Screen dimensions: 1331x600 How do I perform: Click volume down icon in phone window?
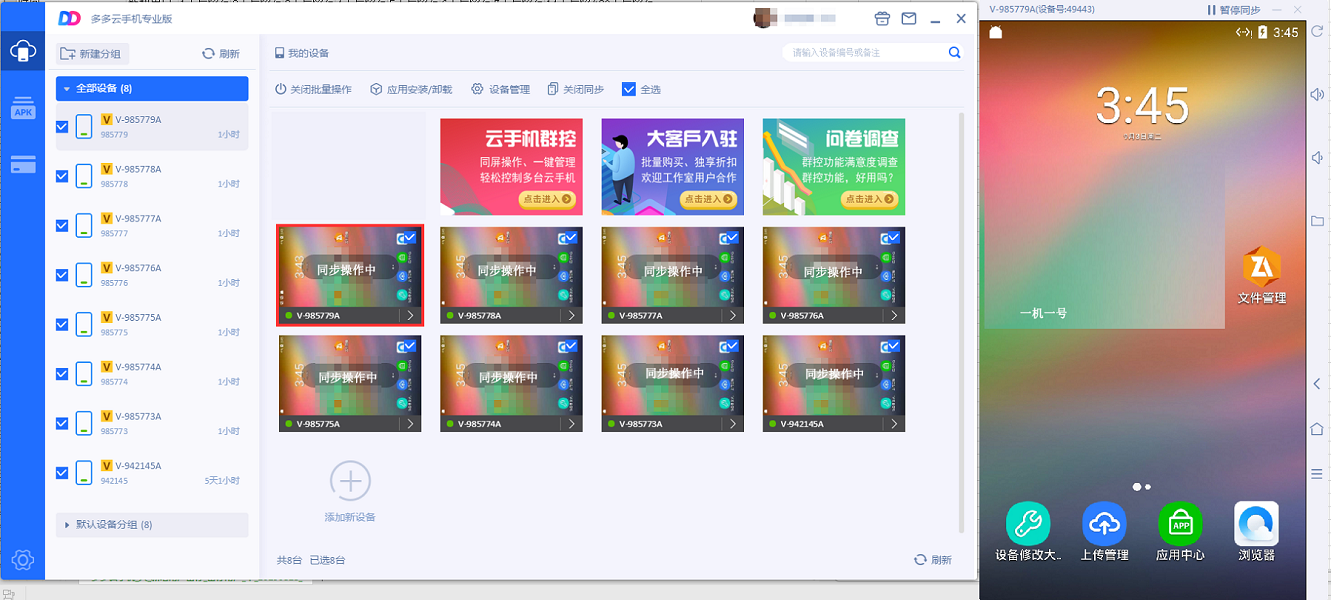click(1317, 158)
